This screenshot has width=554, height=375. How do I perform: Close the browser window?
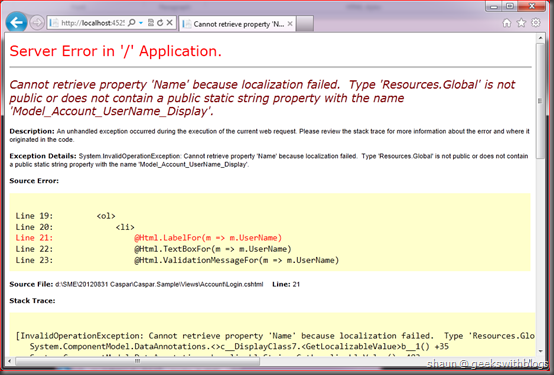pyautogui.click(x=532, y=6)
